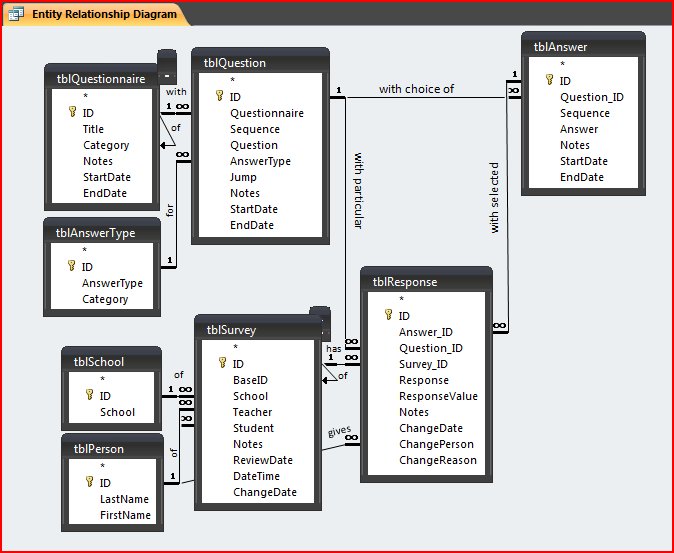Select the Question_ID field in tblAnswer

coord(591,97)
